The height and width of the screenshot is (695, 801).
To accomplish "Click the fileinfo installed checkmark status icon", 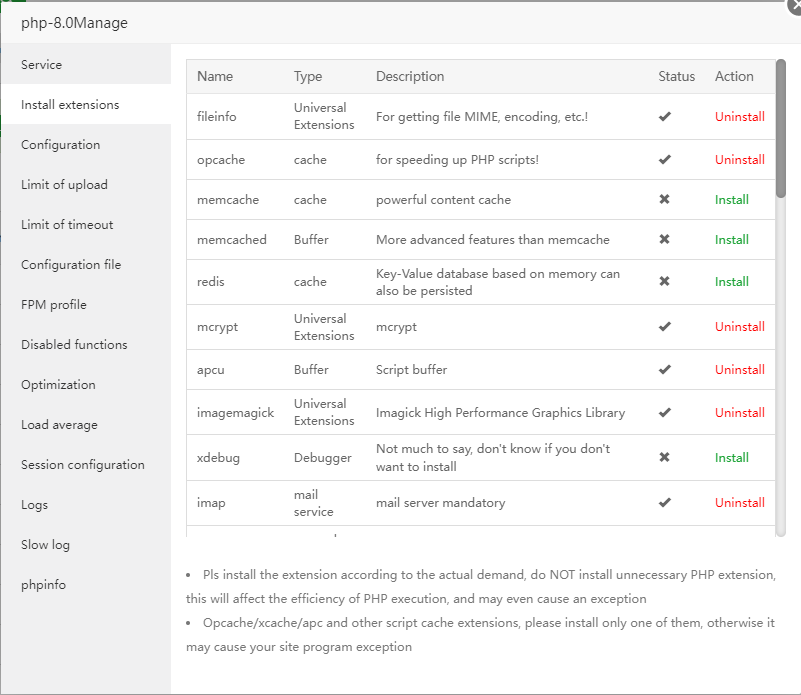I will coord(665,117).
